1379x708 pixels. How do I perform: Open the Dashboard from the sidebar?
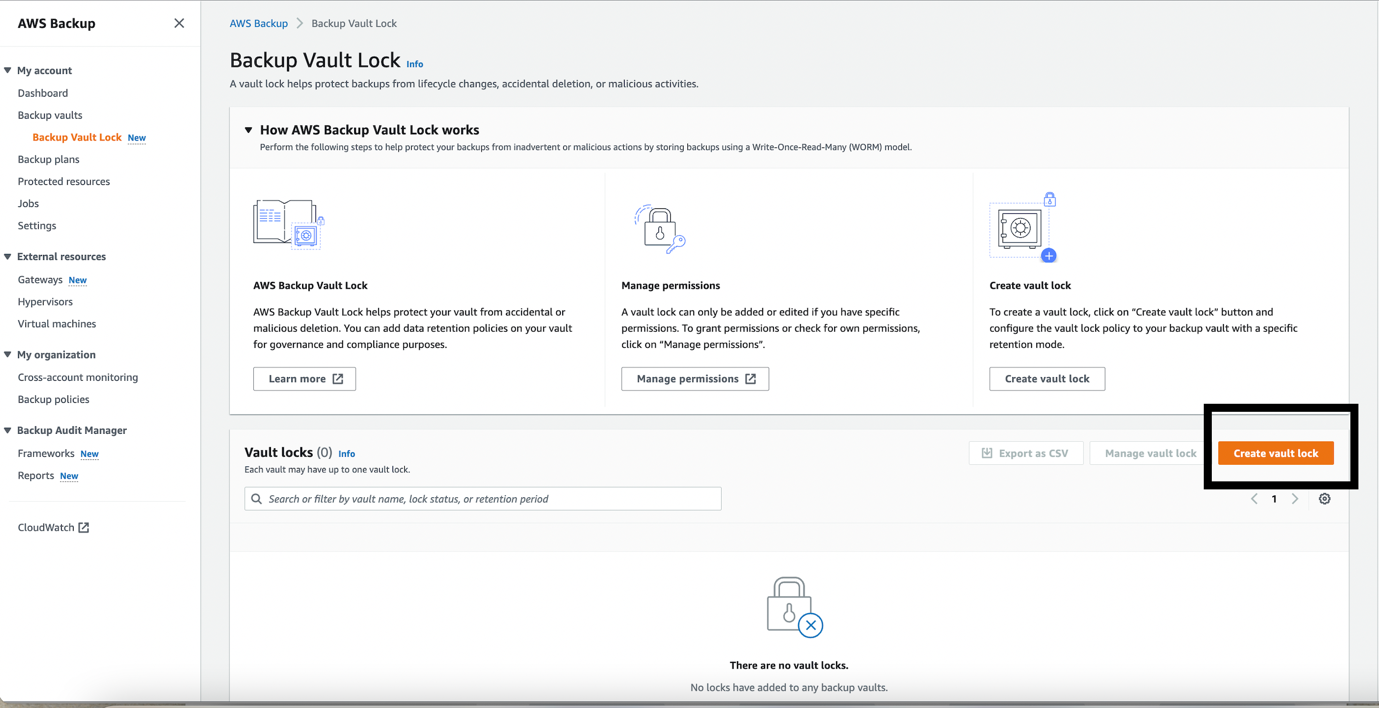point(42,92)
